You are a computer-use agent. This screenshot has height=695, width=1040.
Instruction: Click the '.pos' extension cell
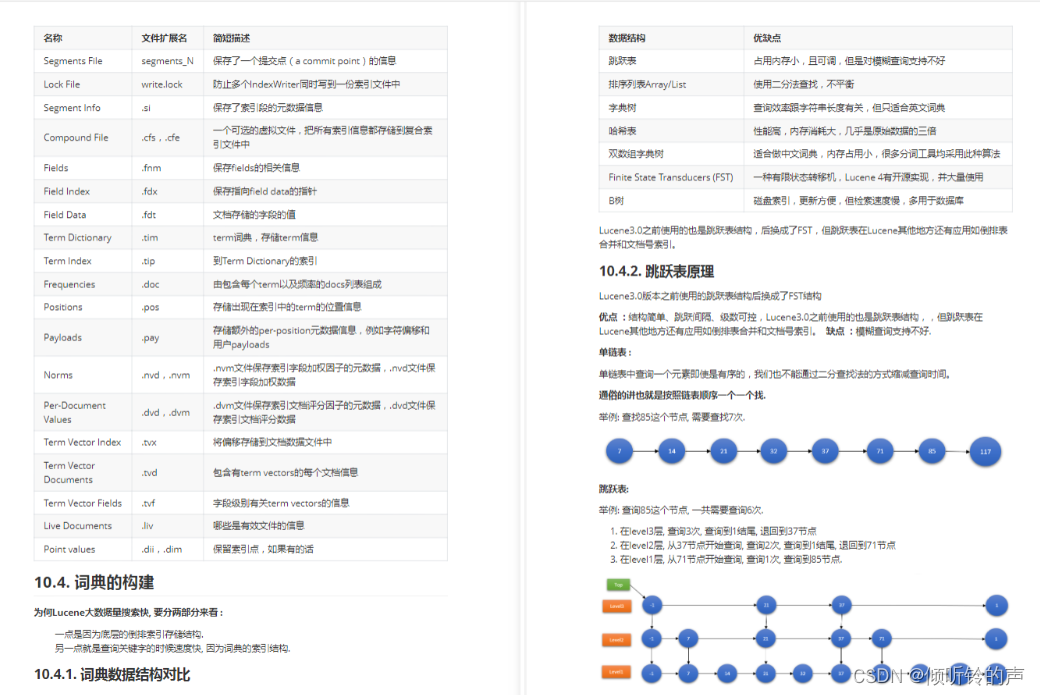tap(167, 307)
